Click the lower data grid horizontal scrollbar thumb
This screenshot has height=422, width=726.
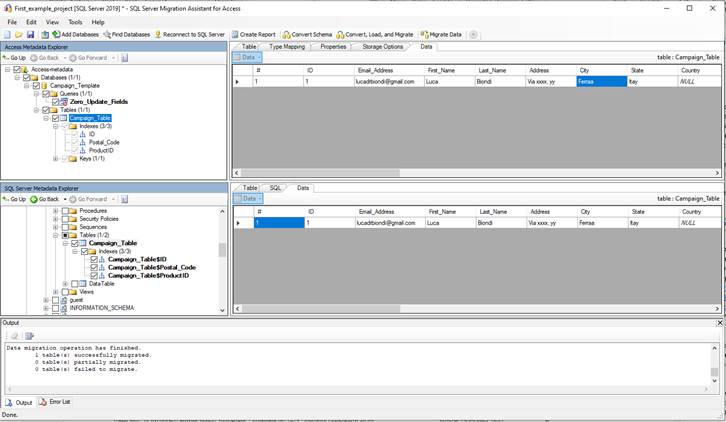320,309
